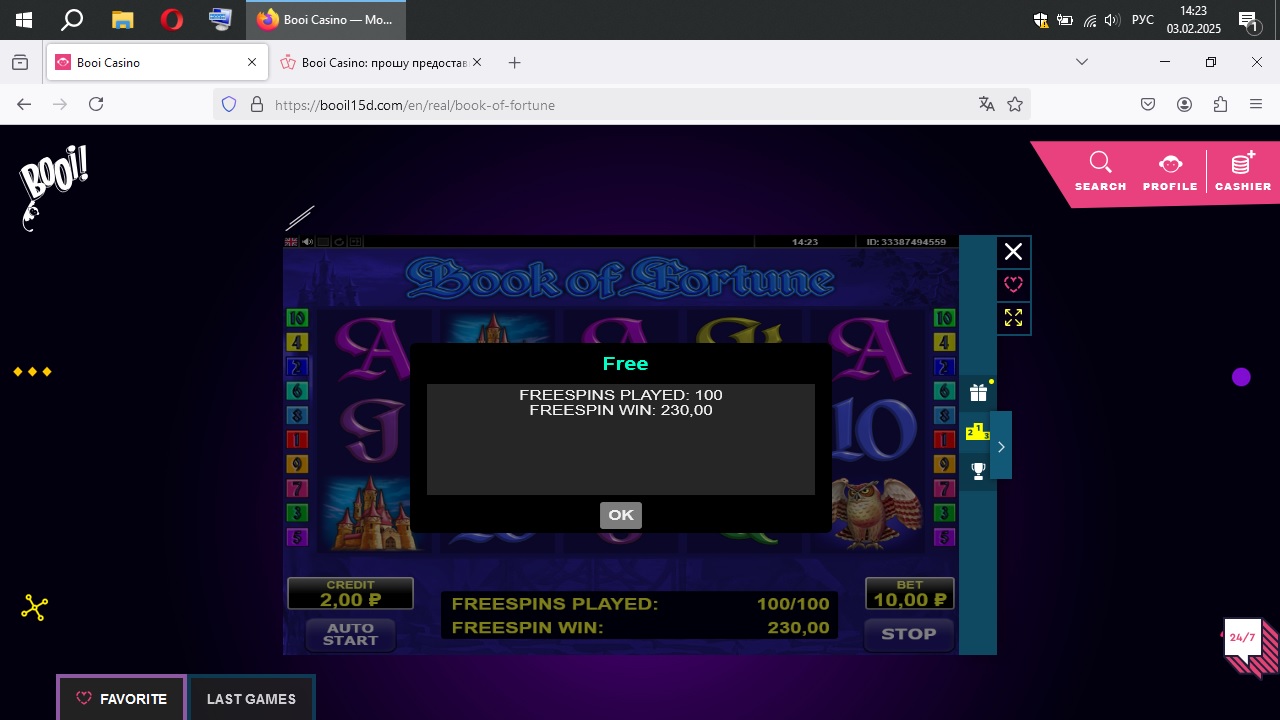
Task: Select payline 5 on the left side
Action: 297,538
